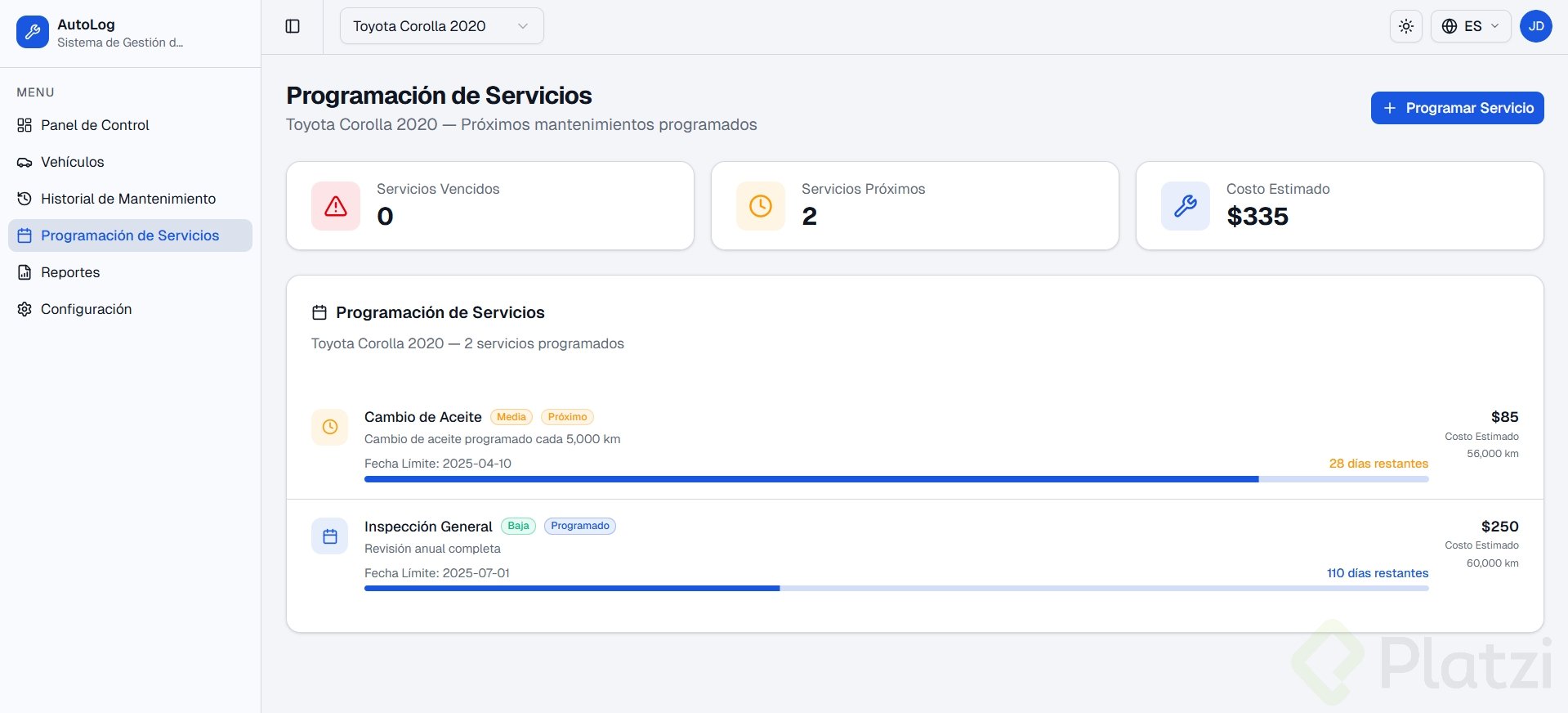Click the clock icon beside Cambio de Aceite

click(x=330, y=427)
